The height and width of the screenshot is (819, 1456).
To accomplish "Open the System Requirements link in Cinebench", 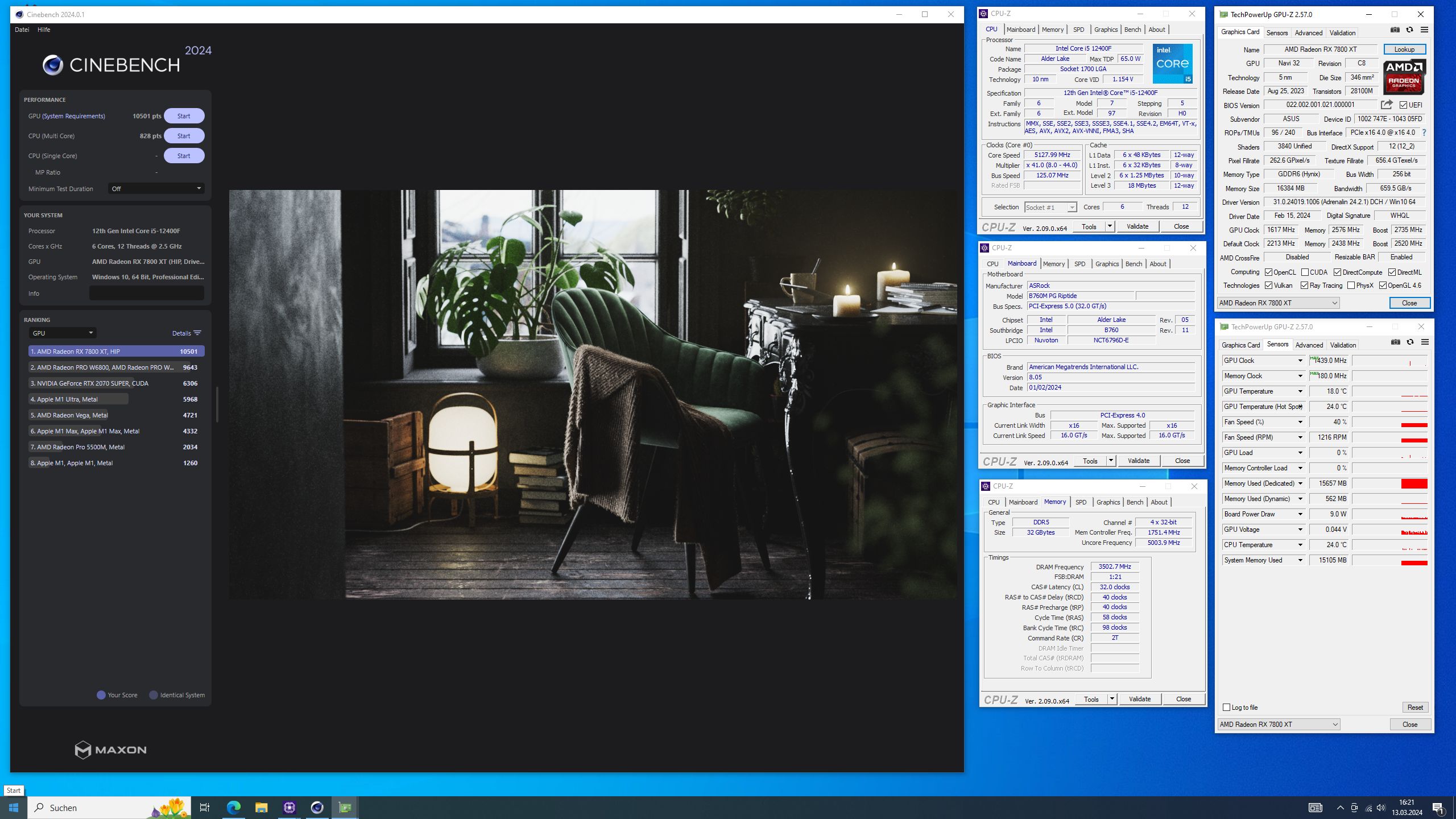I will [74, 116].
